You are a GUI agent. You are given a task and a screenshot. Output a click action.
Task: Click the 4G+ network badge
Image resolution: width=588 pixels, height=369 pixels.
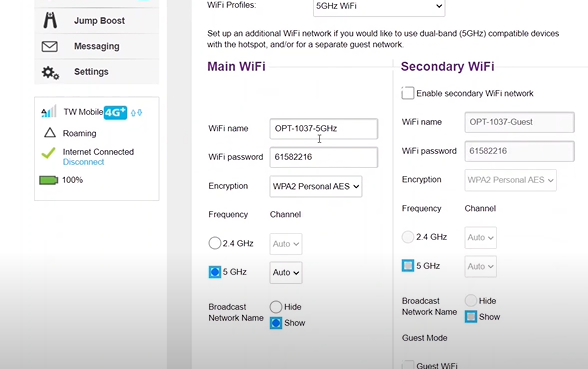pos(116,112)
